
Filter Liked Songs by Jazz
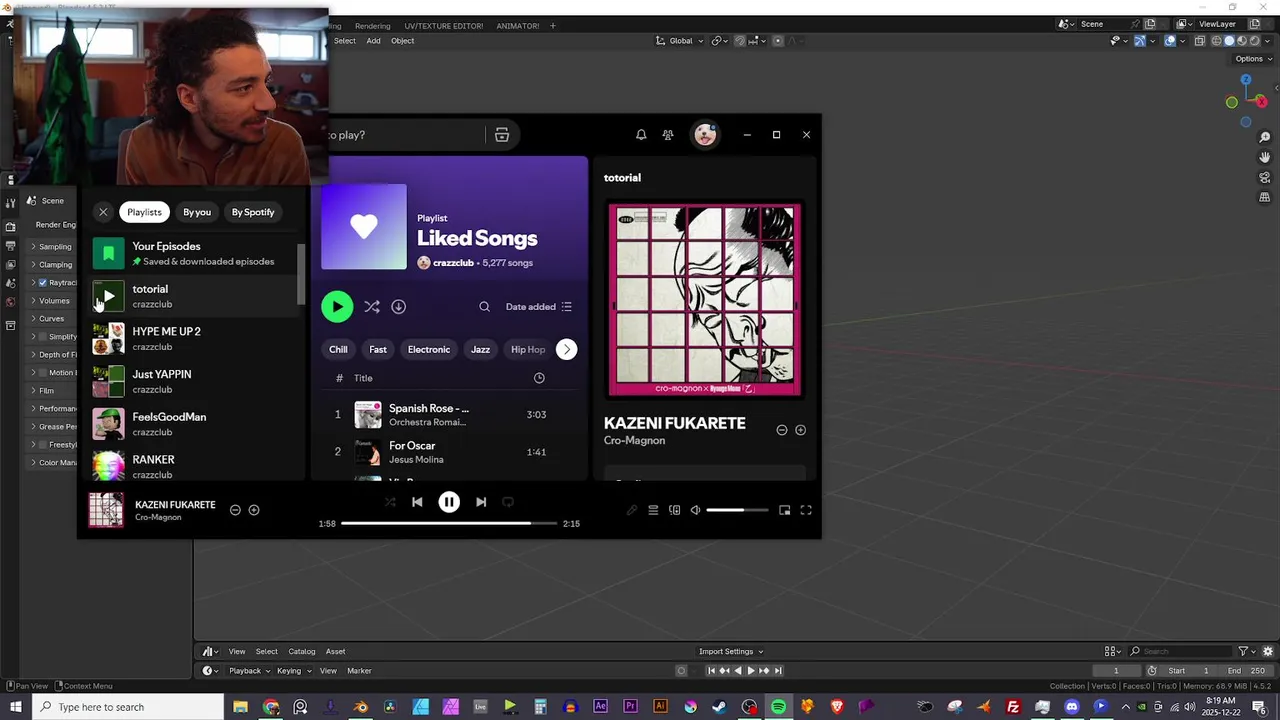pyautogui.click(x=481, y=349)
